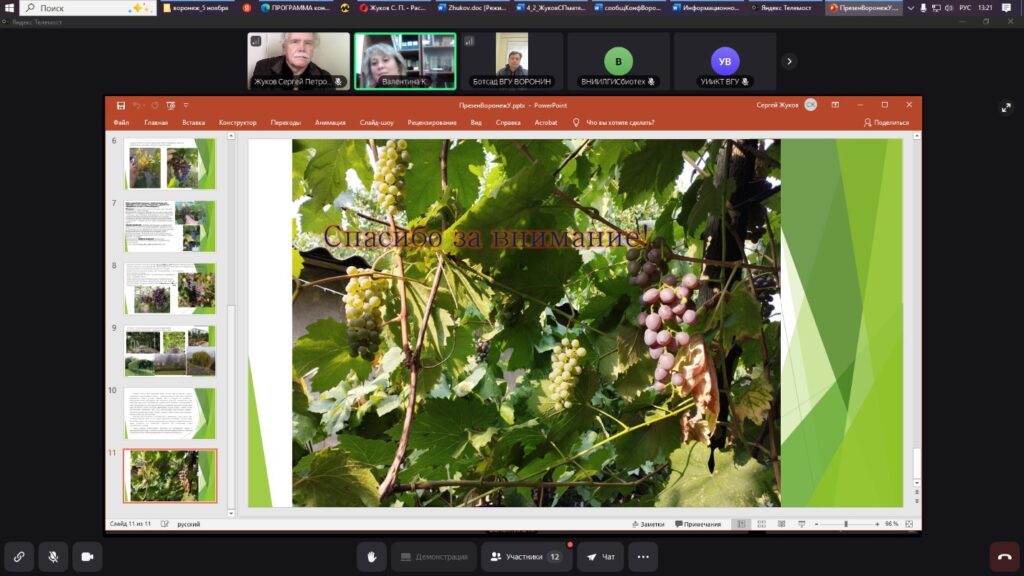Open the Поделиться share option
Viewport: 1024px width, 576px height.
click(x=886, y=123)
